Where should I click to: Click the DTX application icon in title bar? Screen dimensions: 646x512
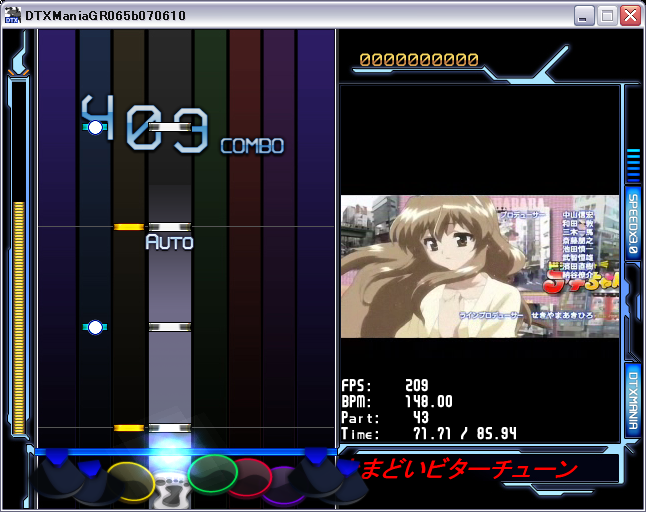click(12, 15)
